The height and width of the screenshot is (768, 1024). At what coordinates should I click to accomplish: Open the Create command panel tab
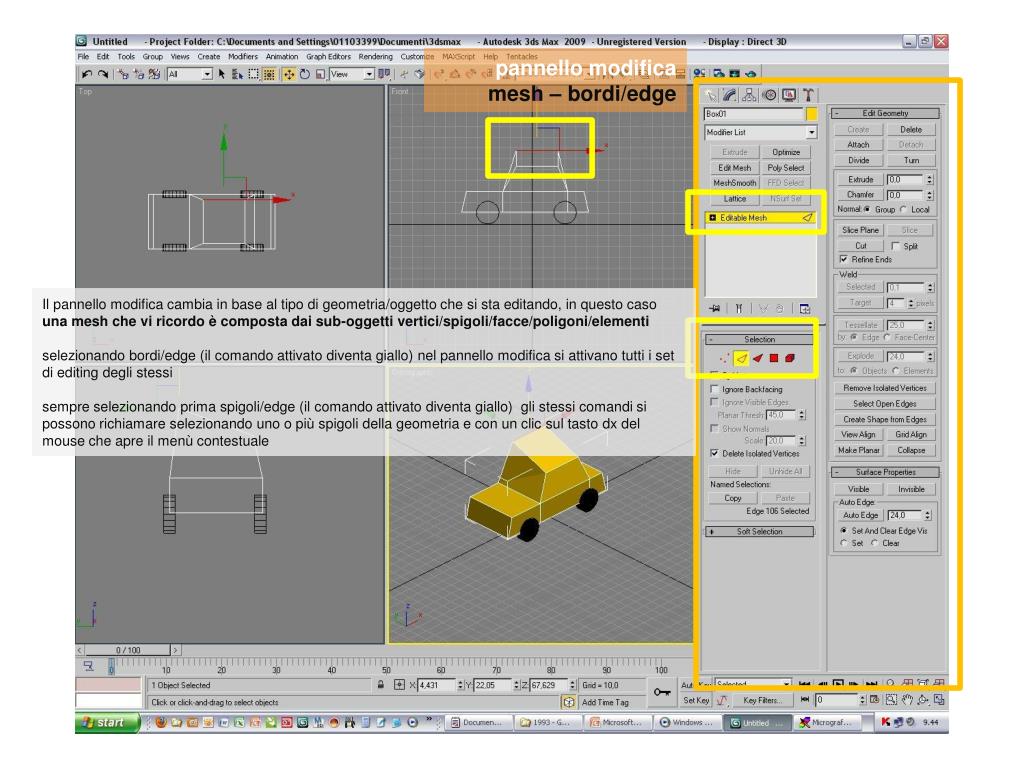tap(711, 95)
